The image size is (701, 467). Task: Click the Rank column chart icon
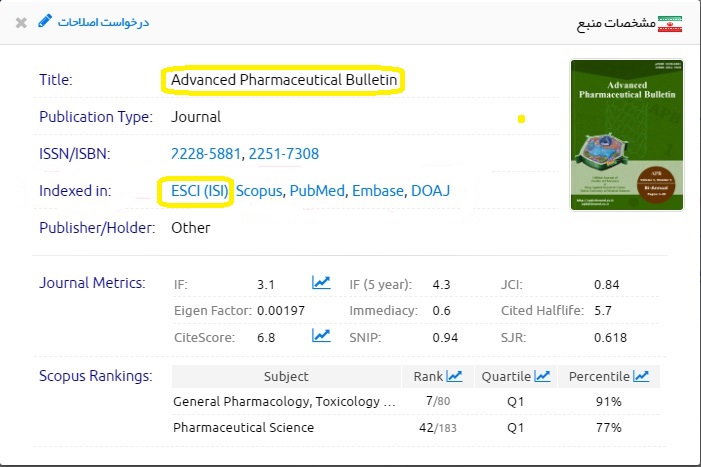pos(454,376)
